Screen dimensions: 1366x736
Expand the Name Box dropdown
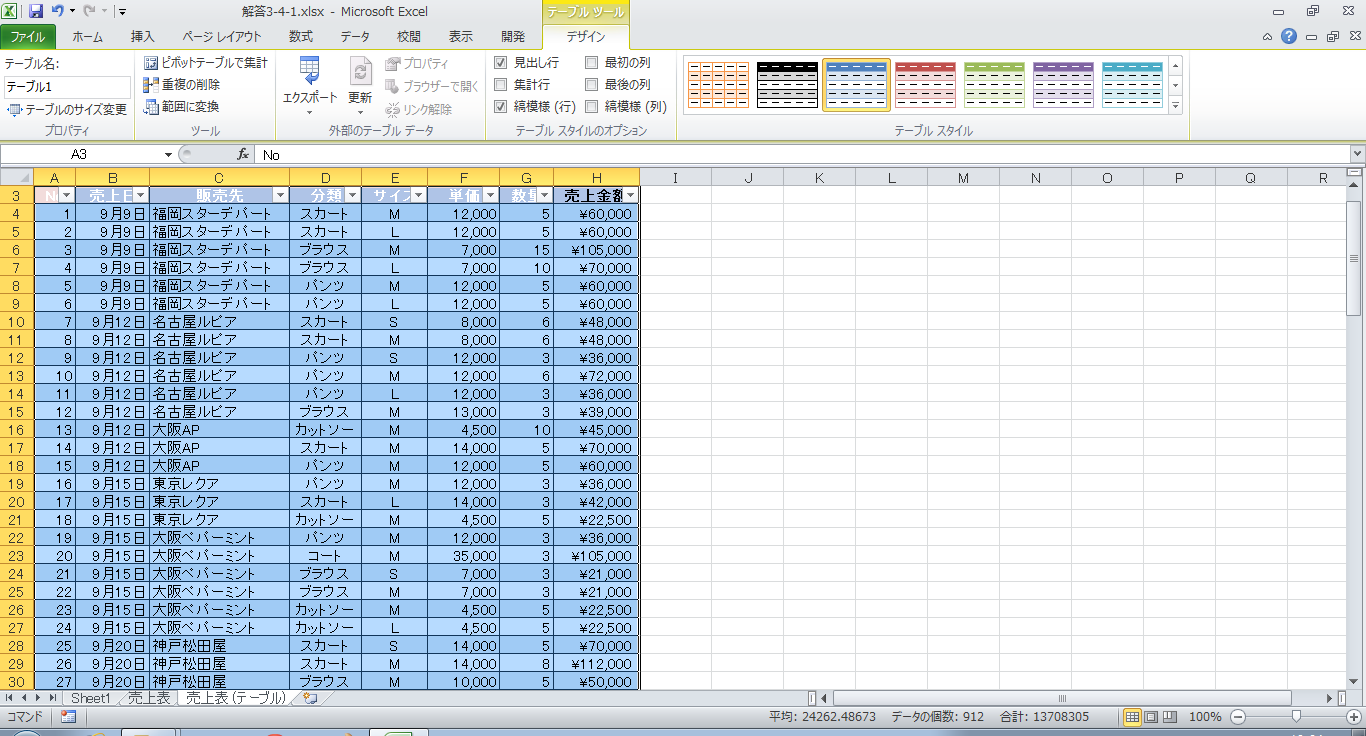point(168,155)
